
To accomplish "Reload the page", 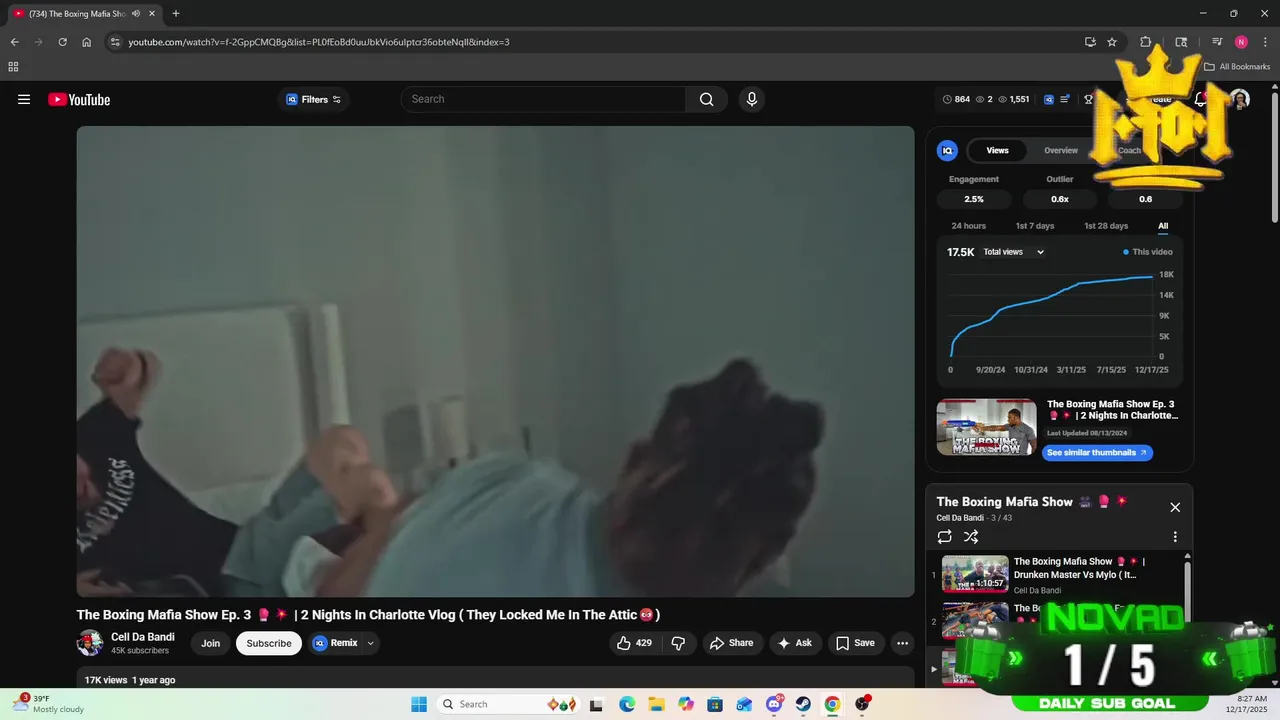I will 62,42.
